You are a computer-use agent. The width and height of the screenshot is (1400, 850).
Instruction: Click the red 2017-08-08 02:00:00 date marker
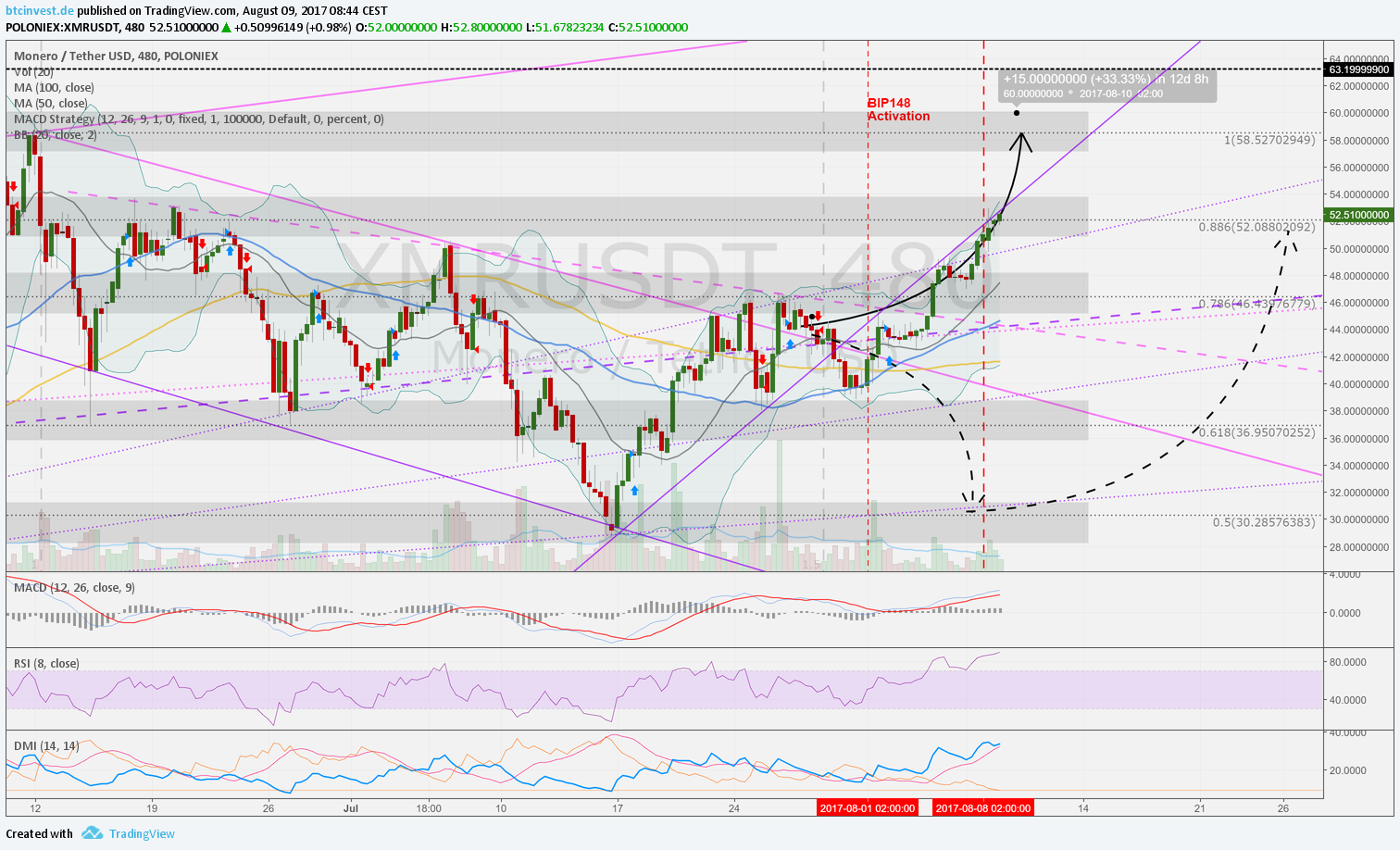[x=982, y=808]
